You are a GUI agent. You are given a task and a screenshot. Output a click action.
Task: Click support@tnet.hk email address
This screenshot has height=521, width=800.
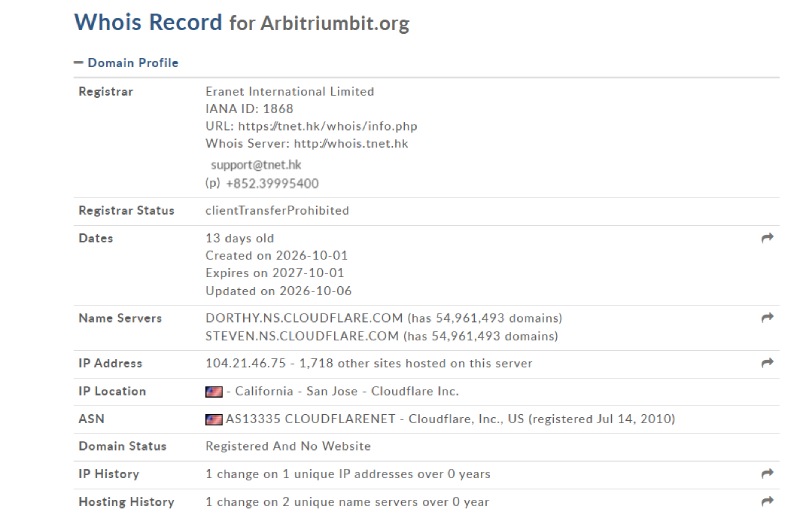256,165
